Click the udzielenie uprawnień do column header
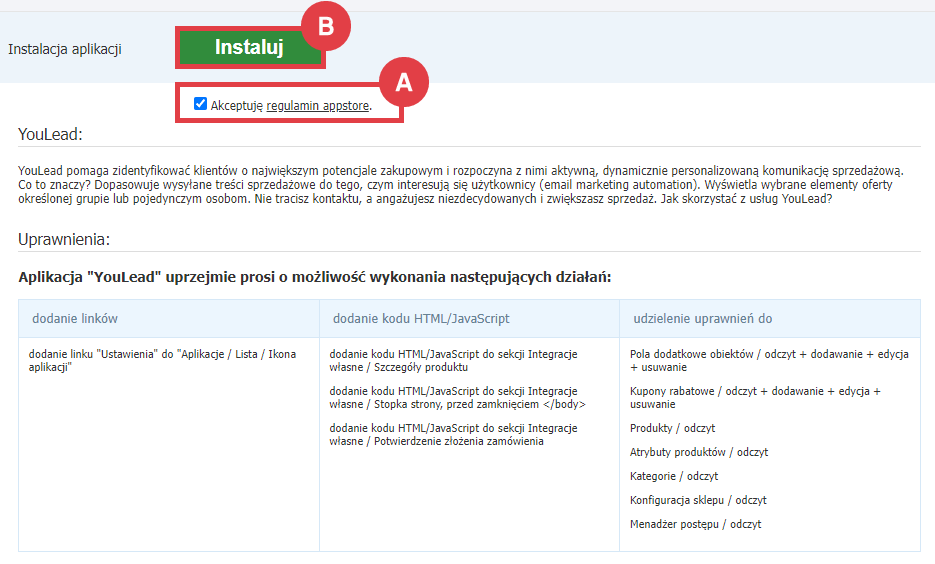 702,318
